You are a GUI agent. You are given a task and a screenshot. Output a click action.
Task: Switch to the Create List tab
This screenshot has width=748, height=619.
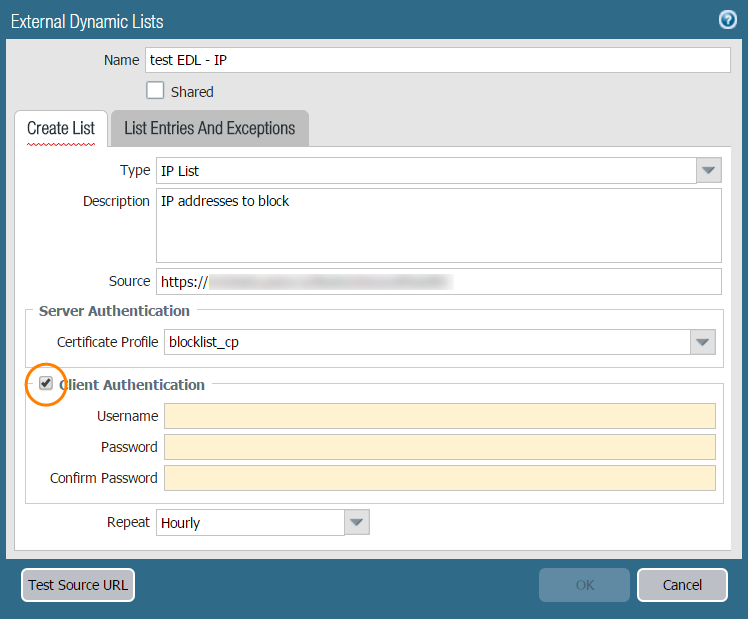tap(61, 128)
